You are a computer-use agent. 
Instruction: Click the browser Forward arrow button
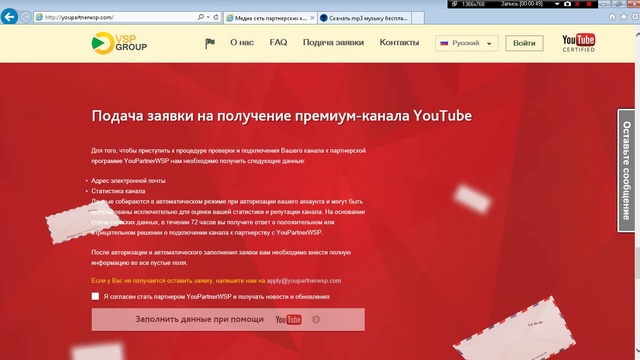(x=26, y=17)
